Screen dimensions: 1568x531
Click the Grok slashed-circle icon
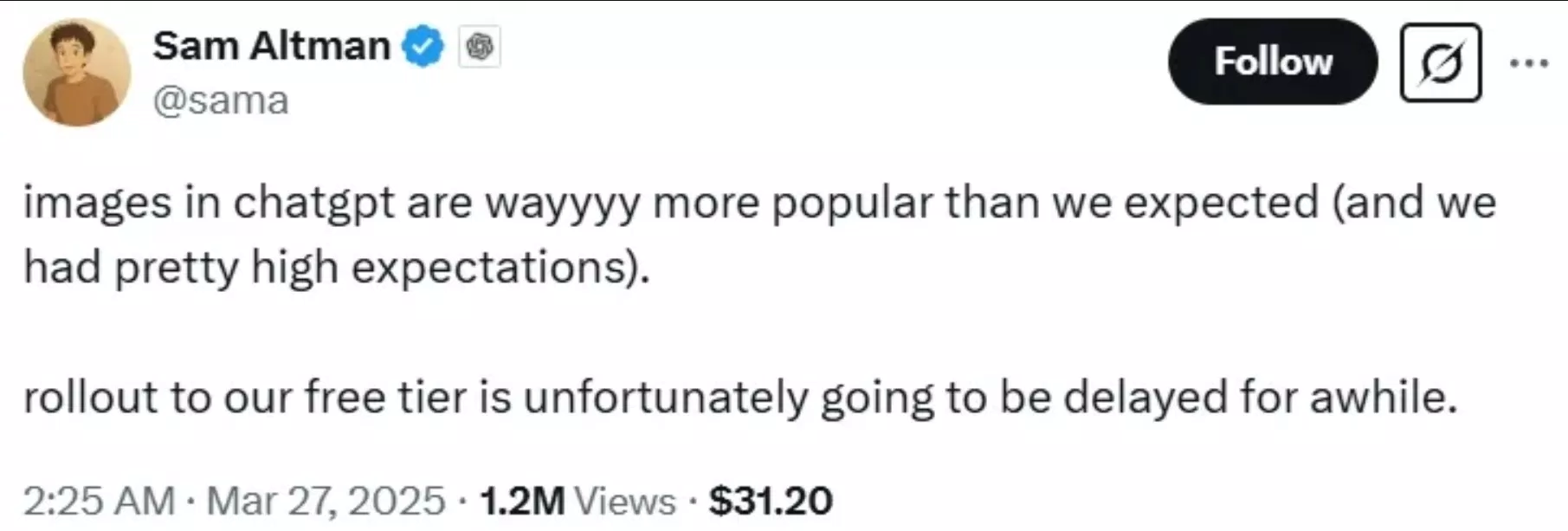click(x=1441, y=62)
